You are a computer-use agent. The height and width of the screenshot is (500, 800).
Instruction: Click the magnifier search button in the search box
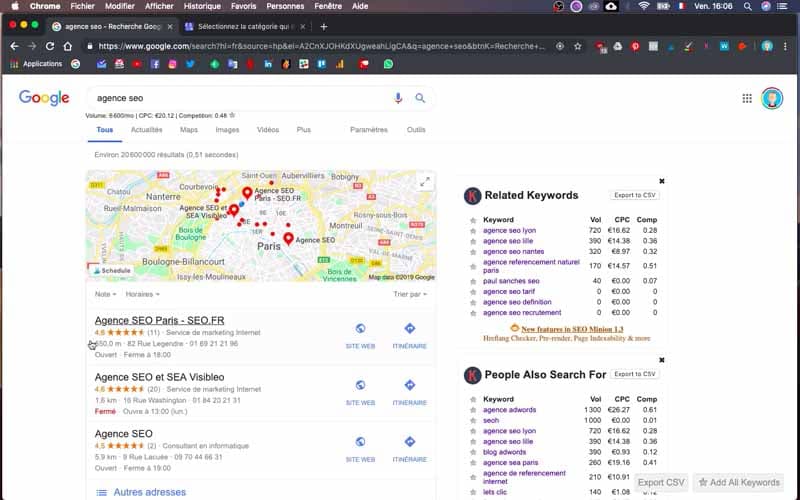(420, 98)
